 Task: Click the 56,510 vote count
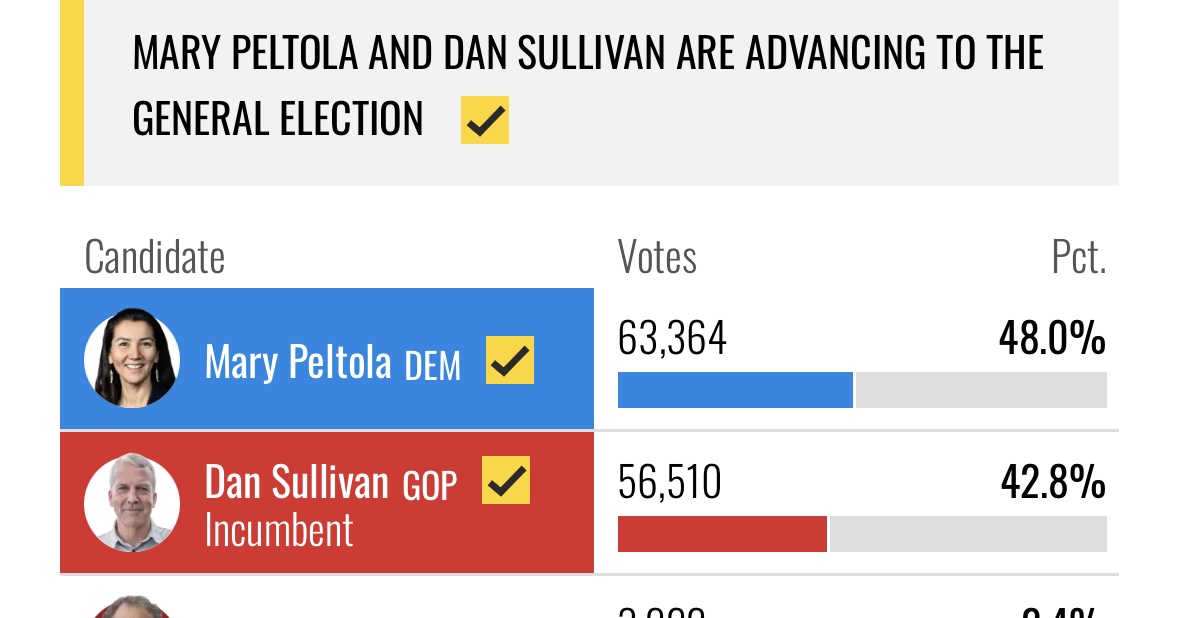pyautogui.click(x=669, y=482)
